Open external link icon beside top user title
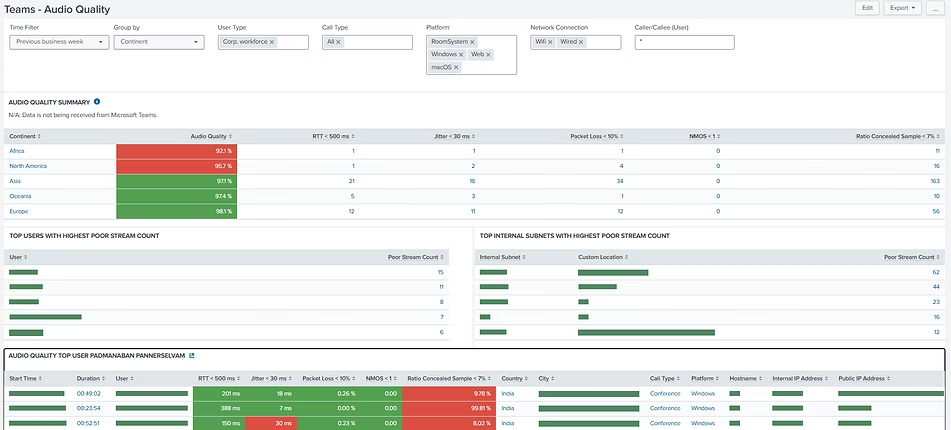The height and width of the screenshot is (430, 951). pos(192,355)
